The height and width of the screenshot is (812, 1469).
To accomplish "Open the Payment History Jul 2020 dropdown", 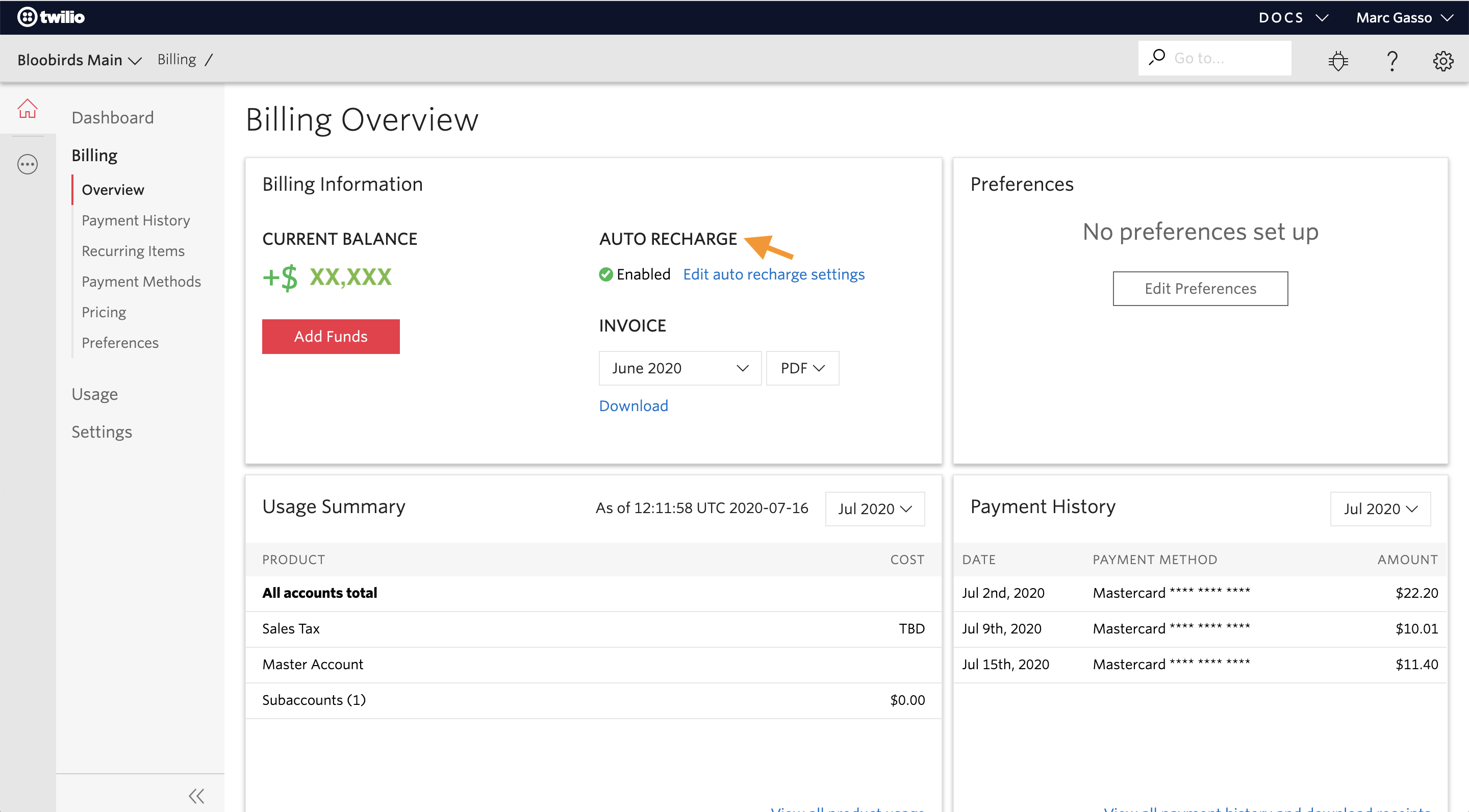I will click(1380, 509).
